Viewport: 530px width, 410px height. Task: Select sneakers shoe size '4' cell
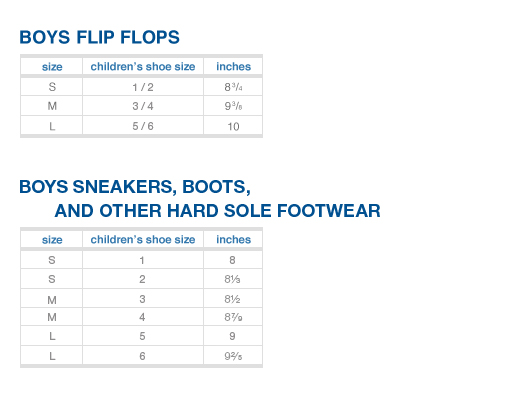[142, 317]
